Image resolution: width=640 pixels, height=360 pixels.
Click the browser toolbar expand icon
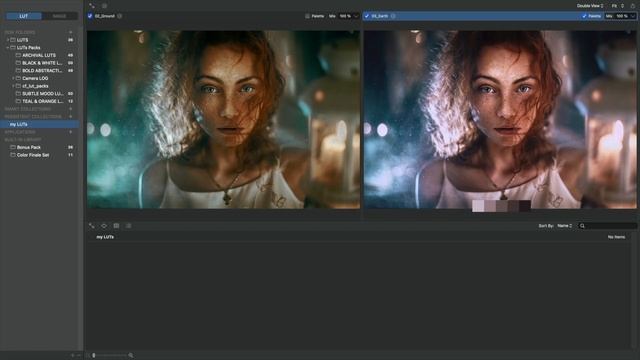point(91,226)
